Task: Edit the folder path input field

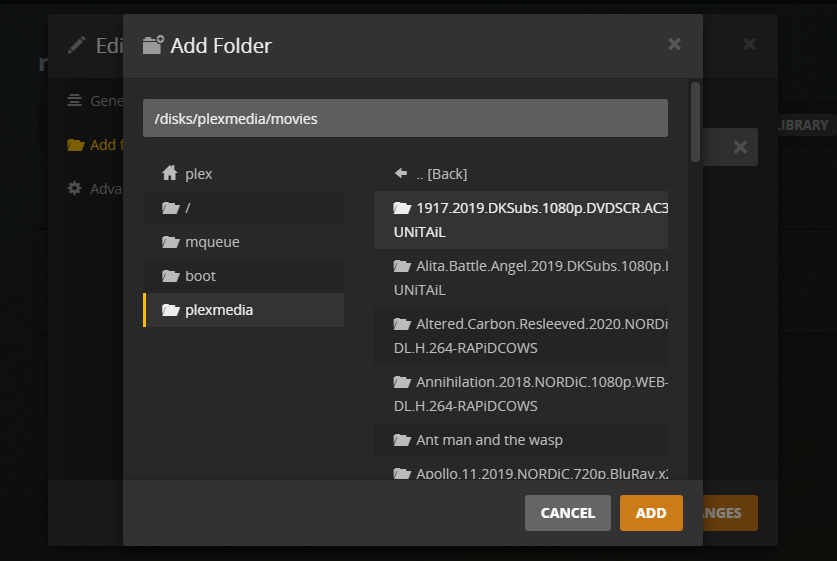Action: coord(405,118)
